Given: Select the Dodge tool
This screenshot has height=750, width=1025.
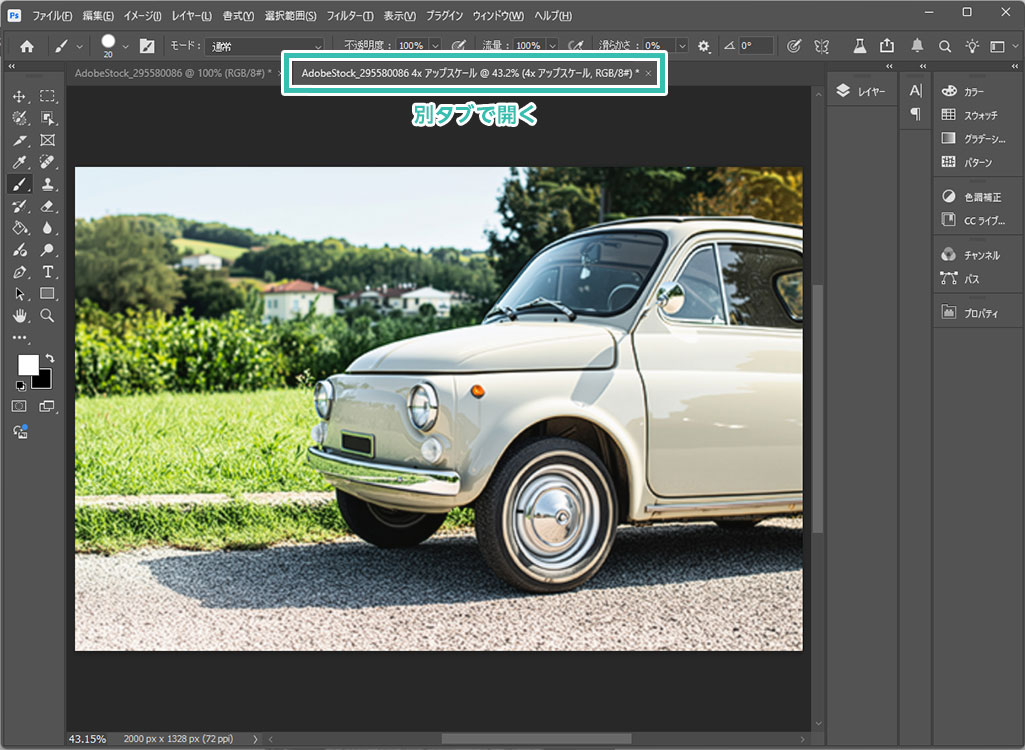Looking at the screenshot, I should click(x=47, y=250).
